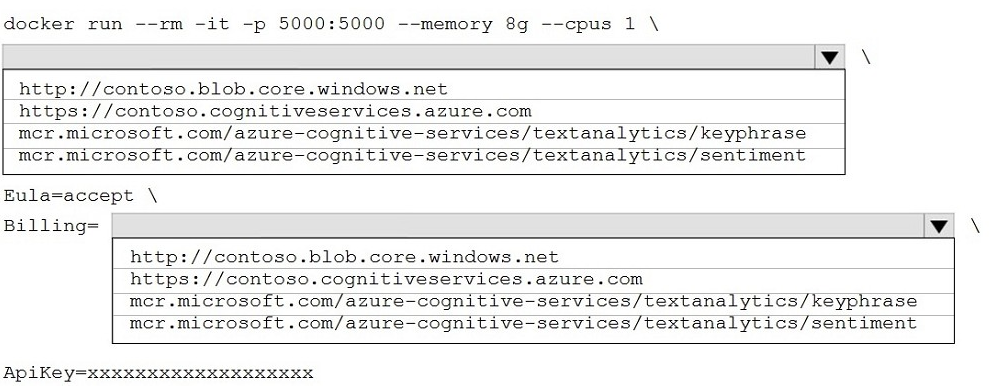
Task: Click the Billing= label
Action: 51,226
